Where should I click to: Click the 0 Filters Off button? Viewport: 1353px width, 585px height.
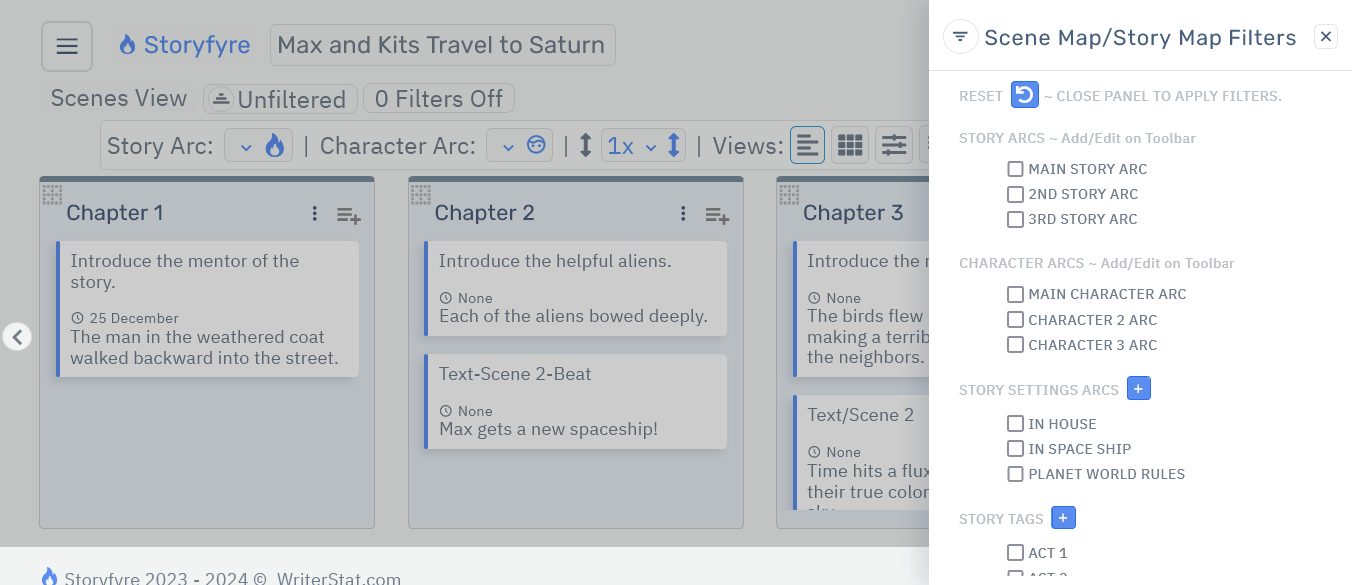point(438,98)
